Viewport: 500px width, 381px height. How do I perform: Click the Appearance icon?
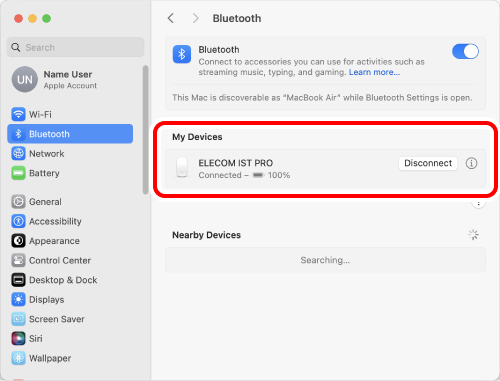(x=18, y=241)
